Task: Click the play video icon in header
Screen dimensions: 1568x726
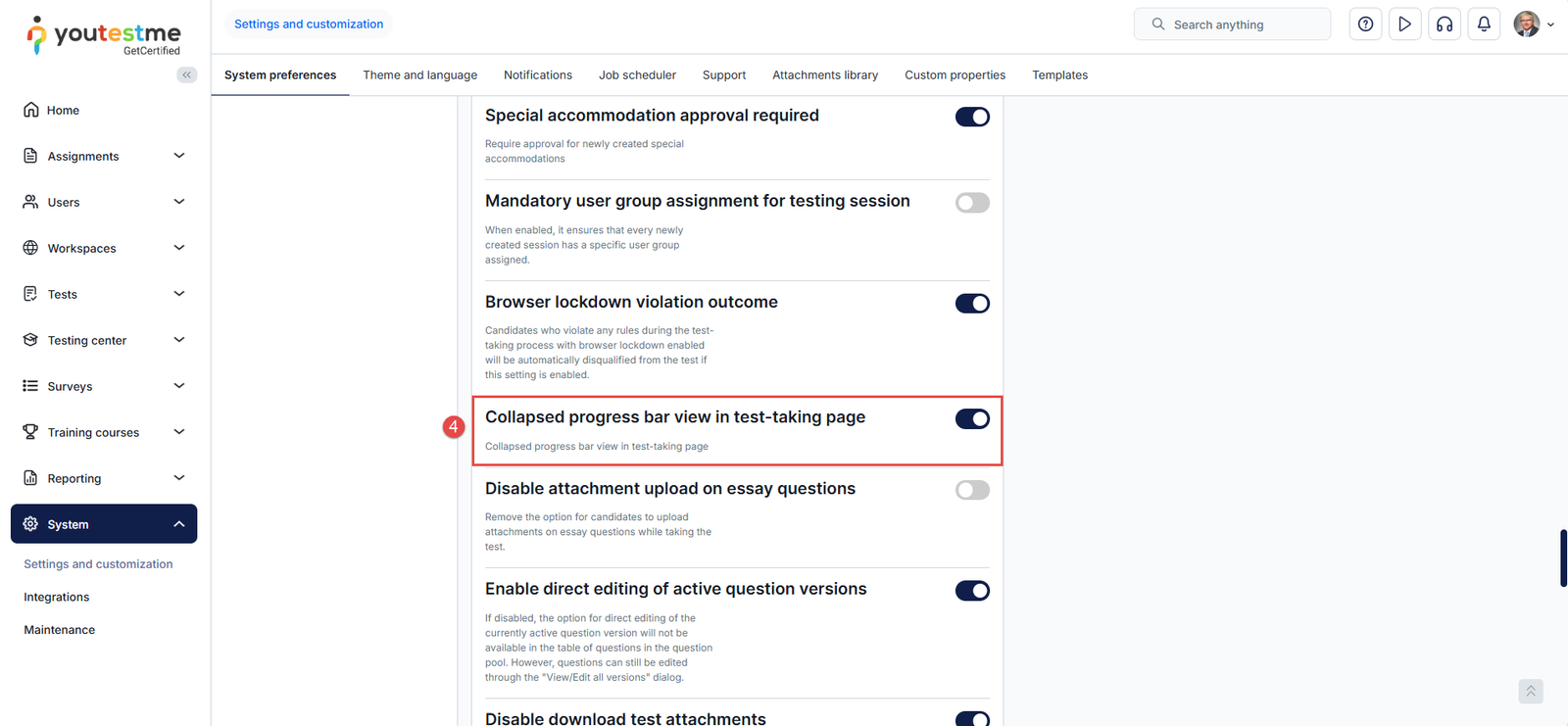Action: point(1404,24)
